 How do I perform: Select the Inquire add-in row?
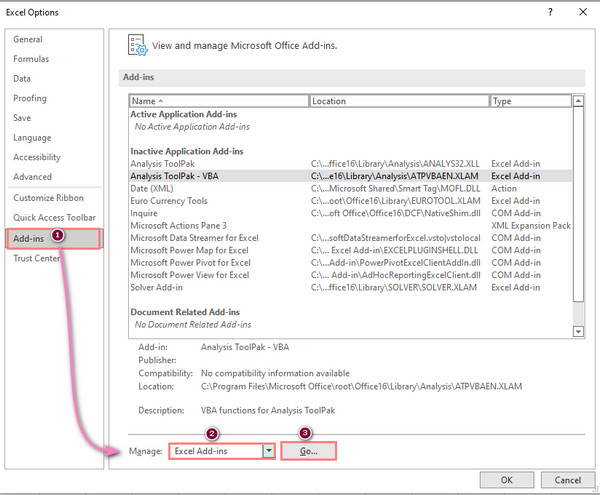point(351,213)
